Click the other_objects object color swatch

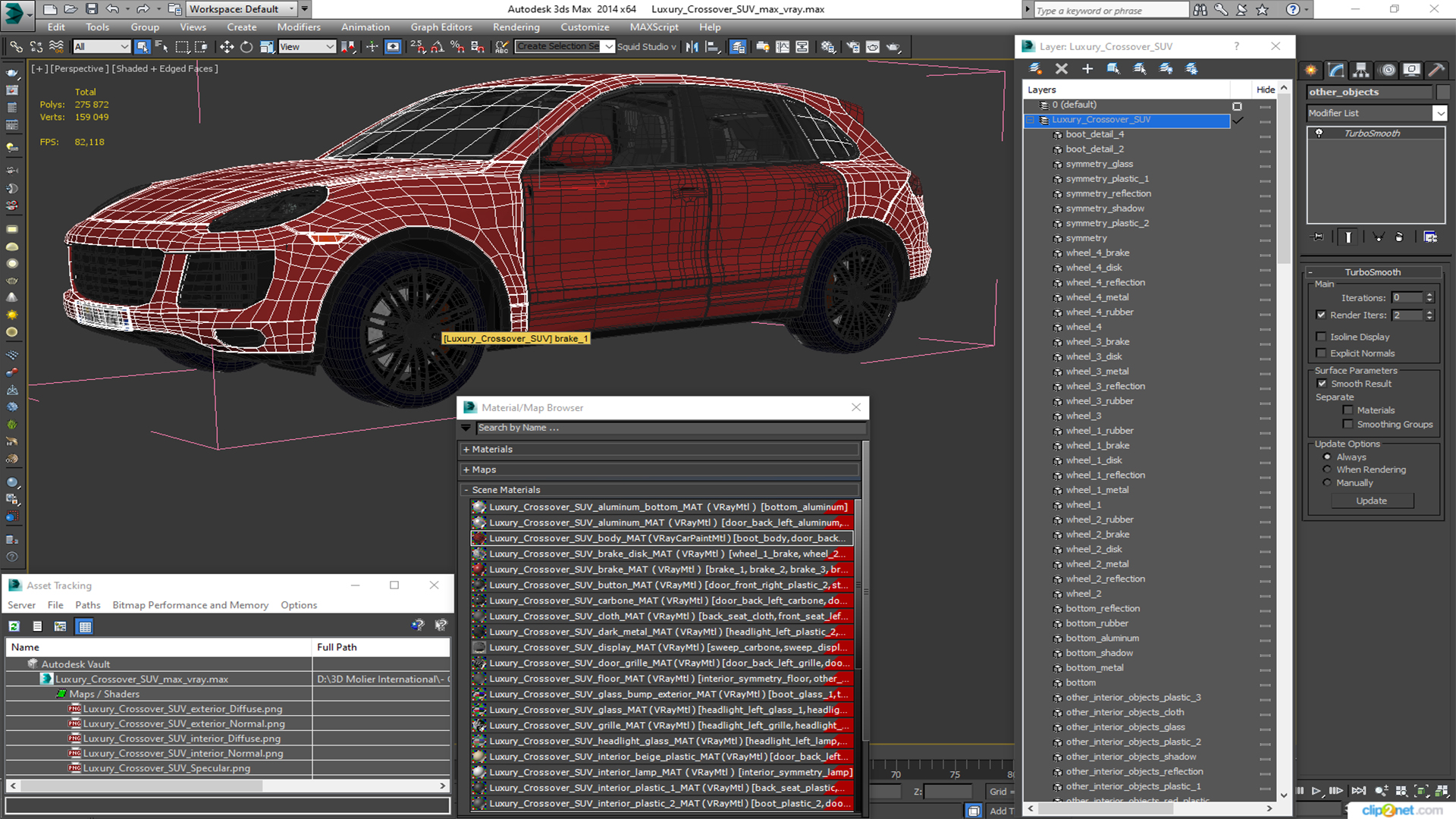tap(1442, 92)
